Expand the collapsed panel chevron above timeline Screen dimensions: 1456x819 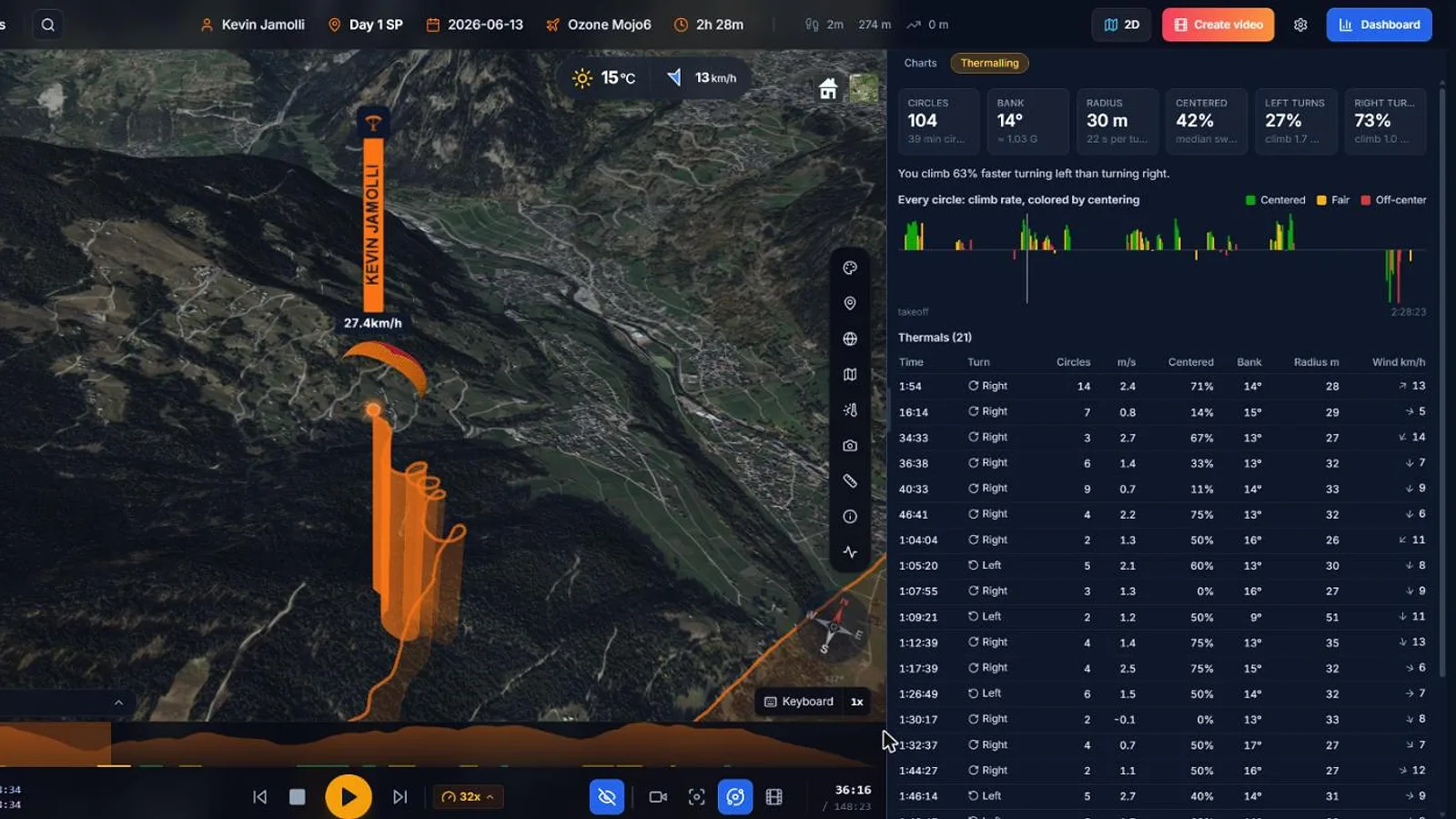[x=118, y=703]
